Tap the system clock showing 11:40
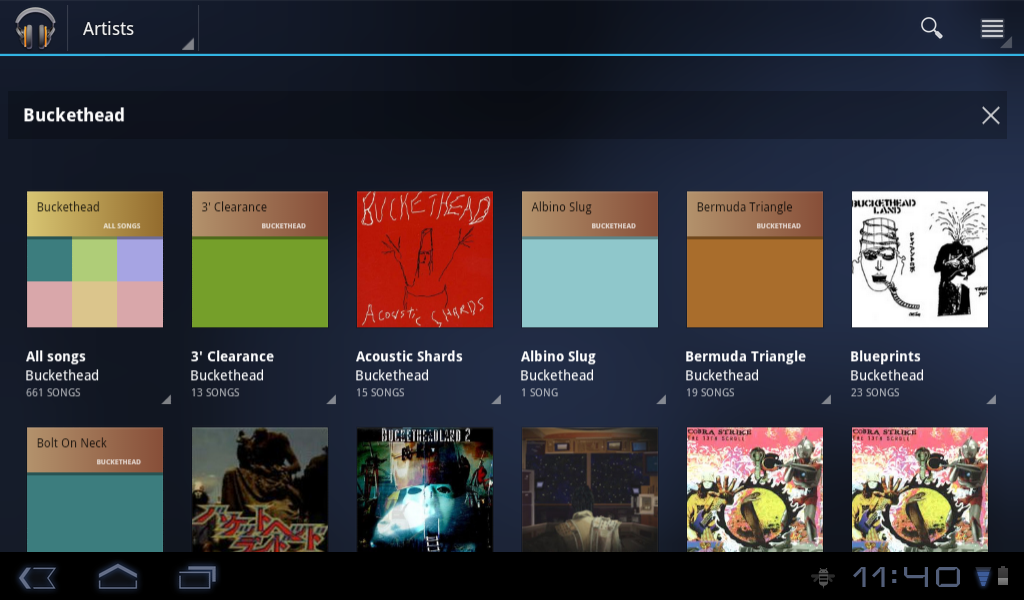 click(x=906, y=577)
